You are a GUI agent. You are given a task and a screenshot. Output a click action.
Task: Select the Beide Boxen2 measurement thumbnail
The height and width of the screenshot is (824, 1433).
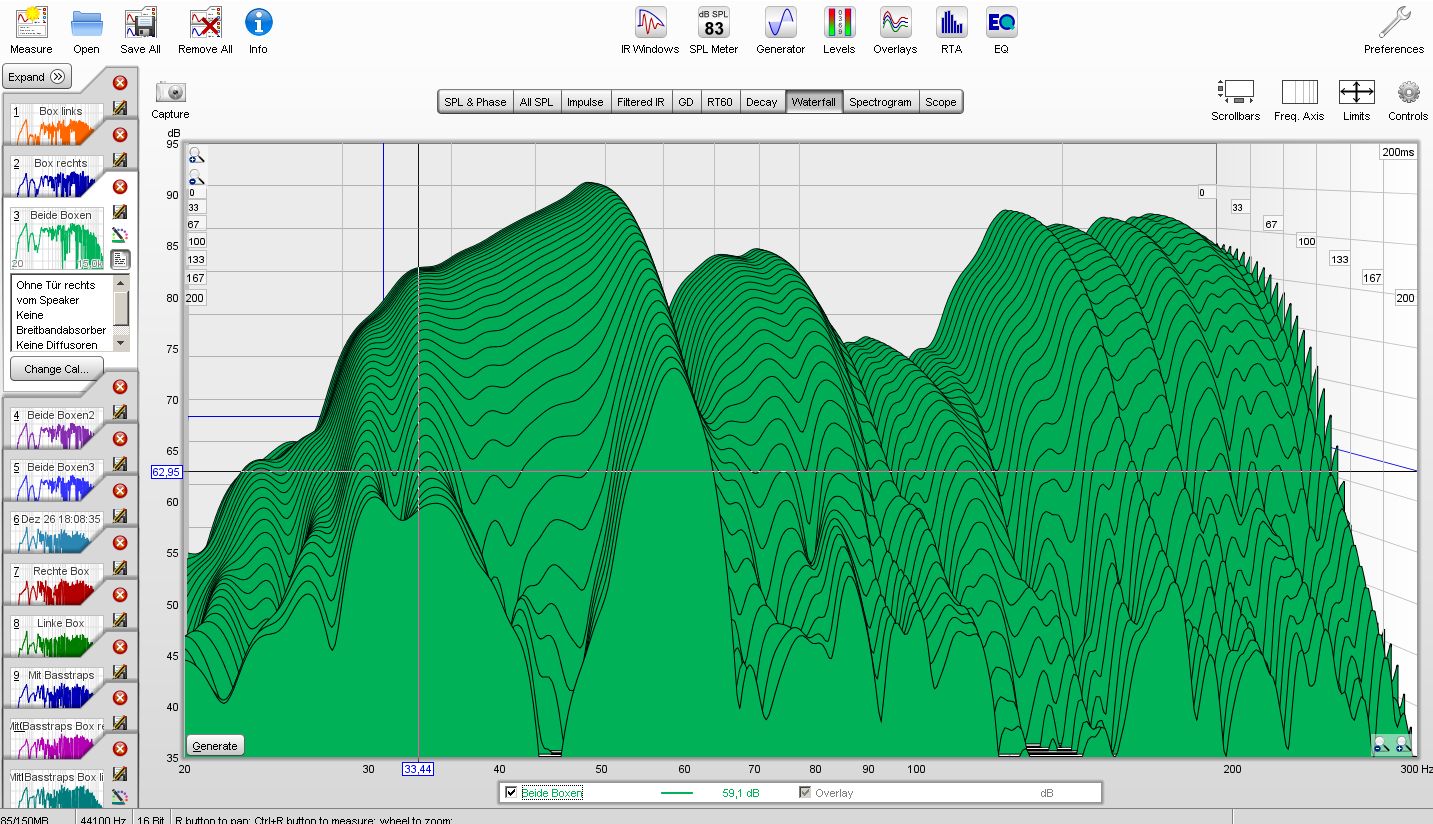pos(57,428)
